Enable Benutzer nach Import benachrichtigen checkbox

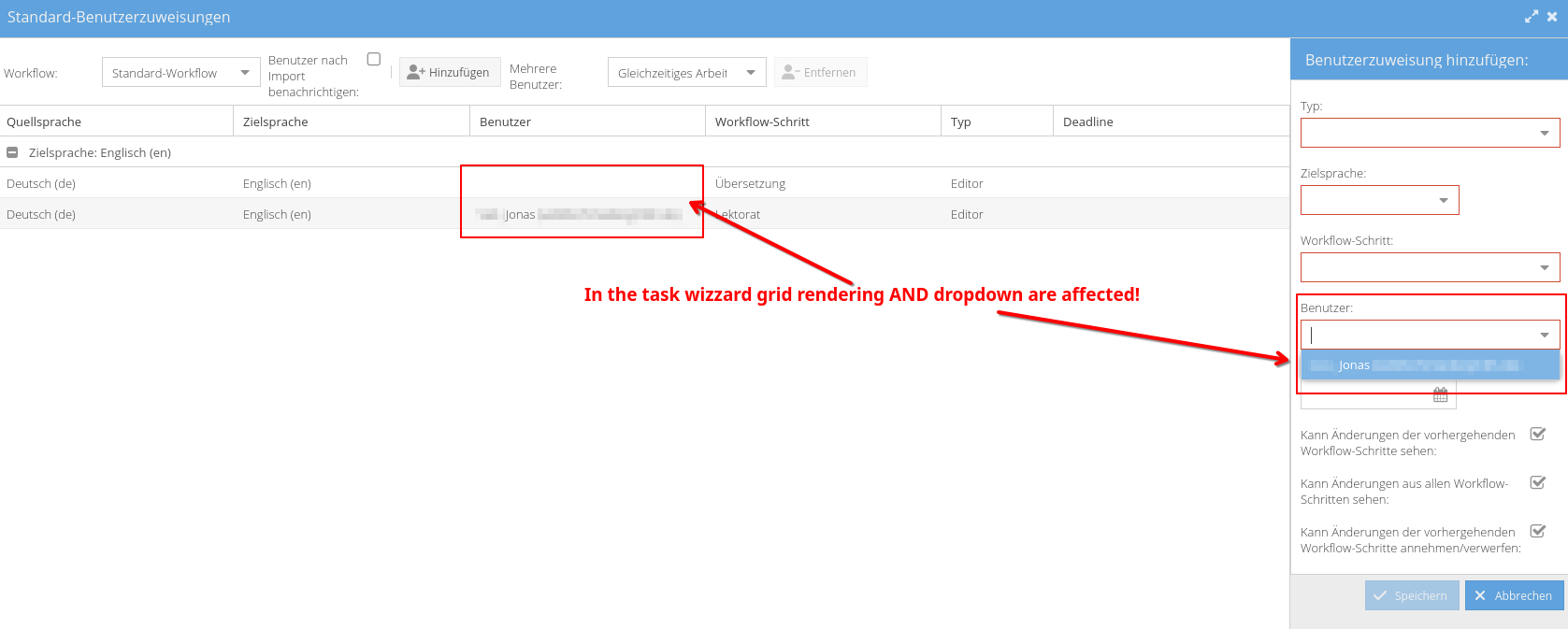pyautogui.click(x=374, y=59)
